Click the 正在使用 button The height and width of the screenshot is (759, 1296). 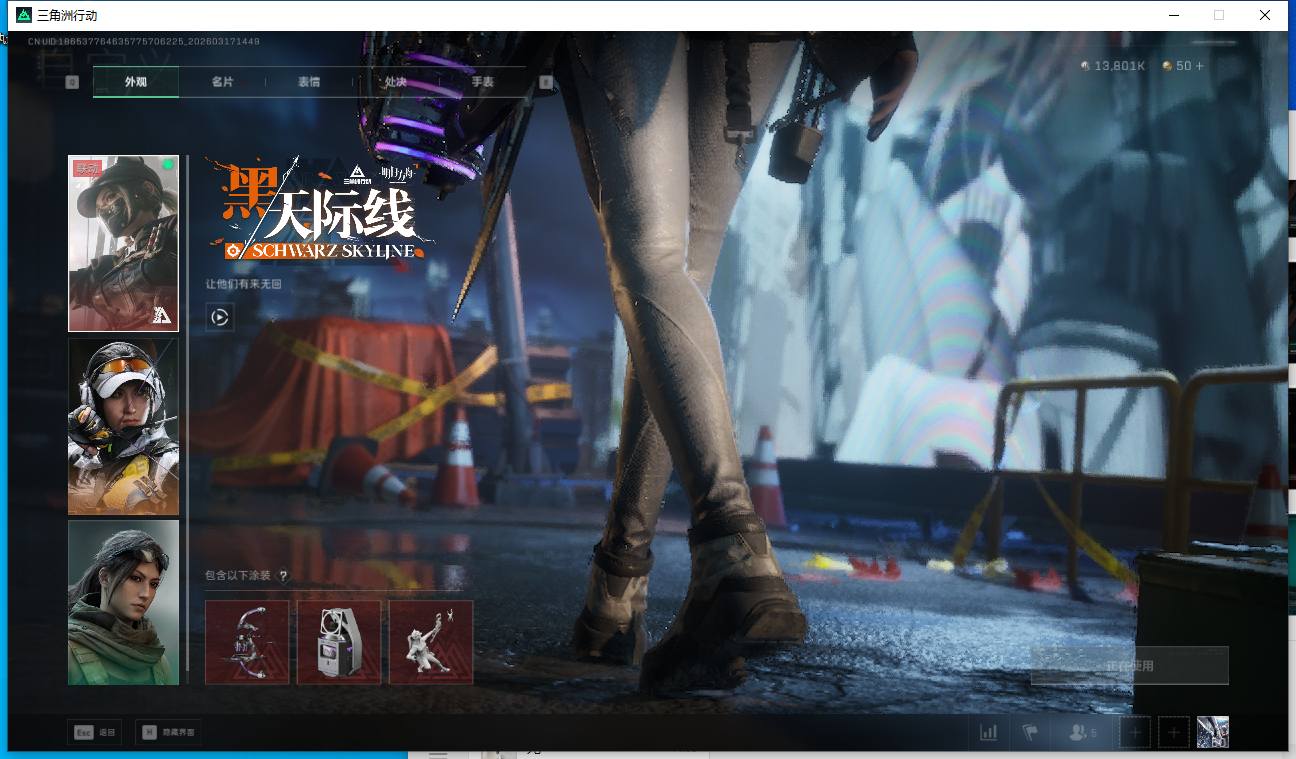(x=1129, y=665)
